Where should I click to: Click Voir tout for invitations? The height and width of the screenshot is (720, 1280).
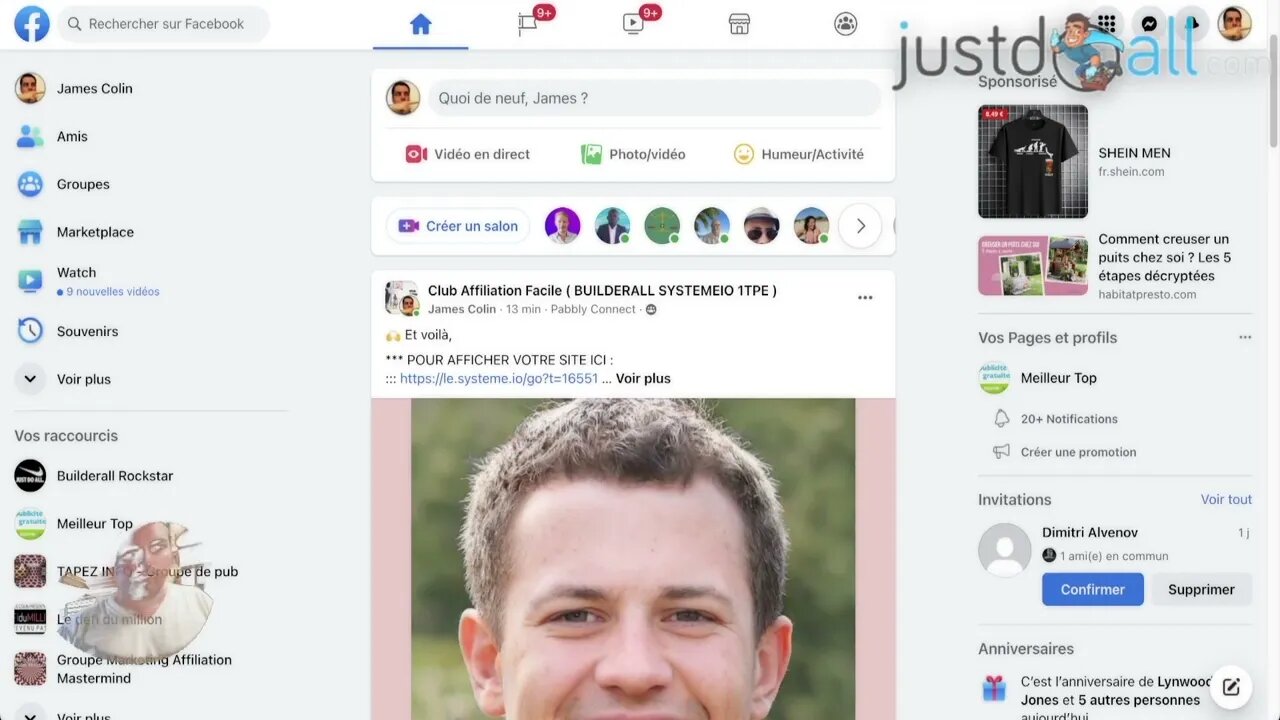point(1226,499)
